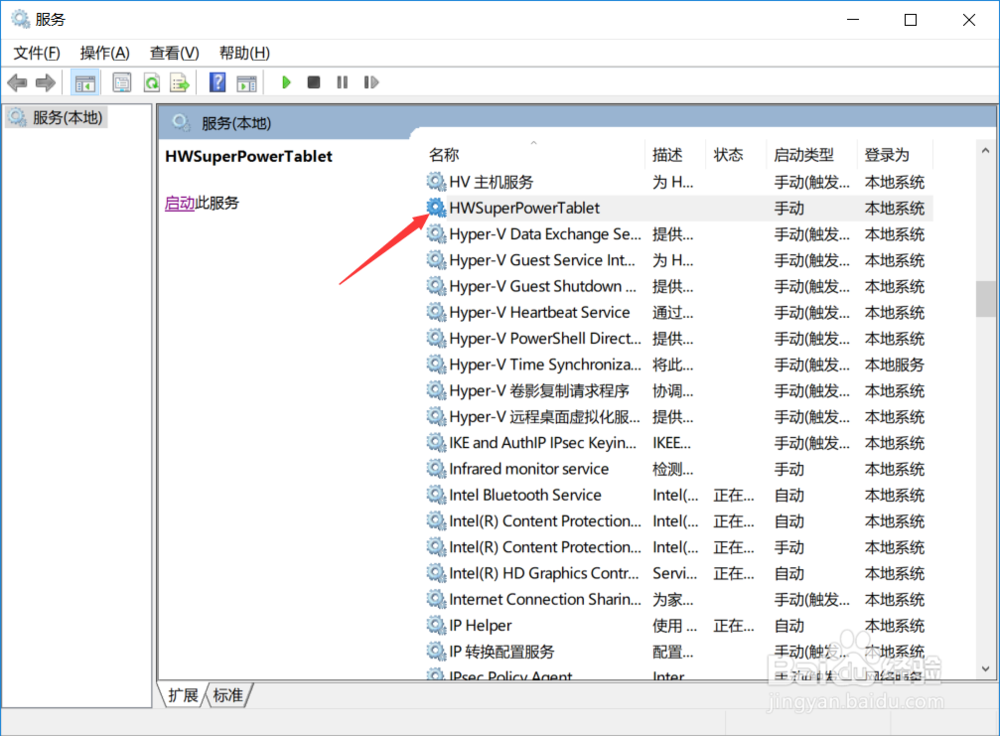Viewport: 1000px width, 736px height.
Task: Open the 文件(F) menu
Action: point(37,53)
